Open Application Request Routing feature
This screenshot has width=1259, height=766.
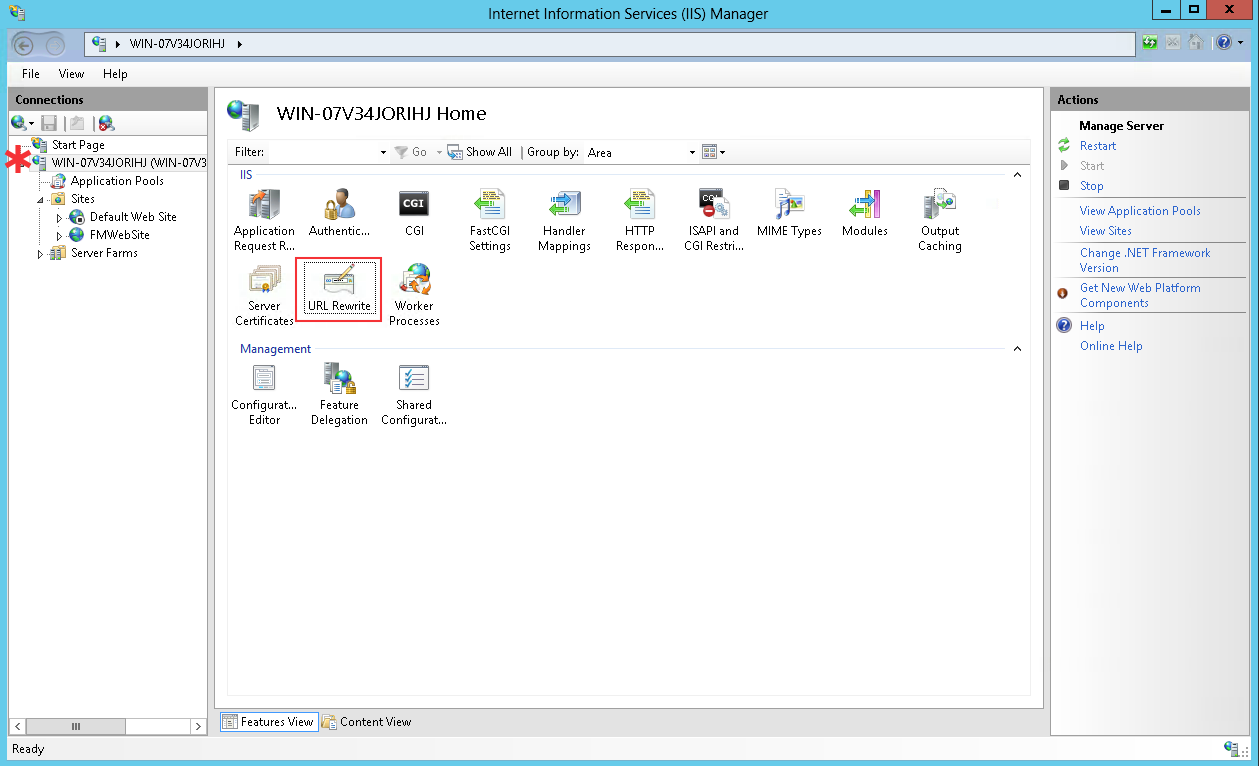click(x=264, y=220)
